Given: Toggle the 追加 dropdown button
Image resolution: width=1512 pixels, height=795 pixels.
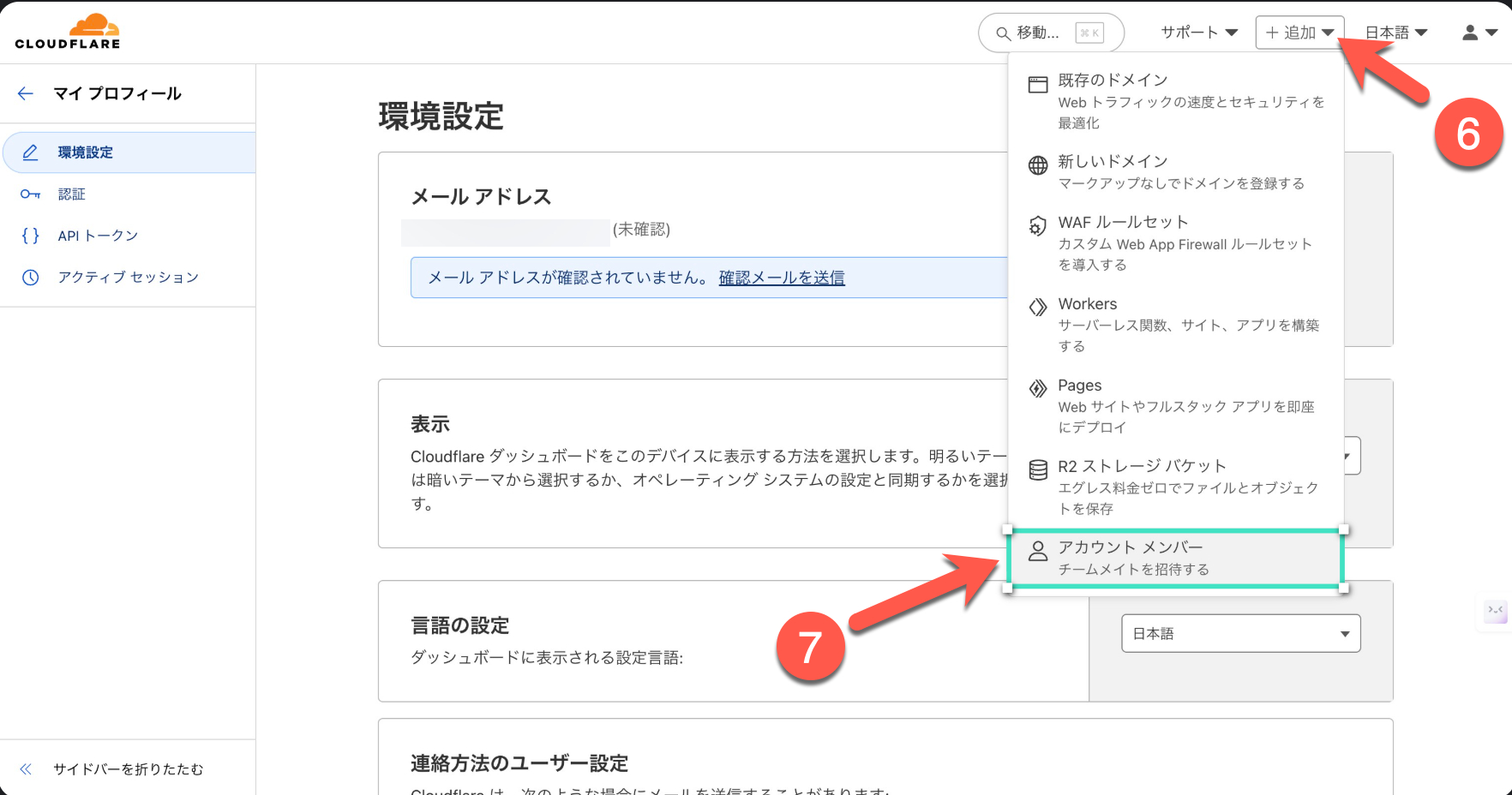Looking at the screenshot, I should [1299, 33].
